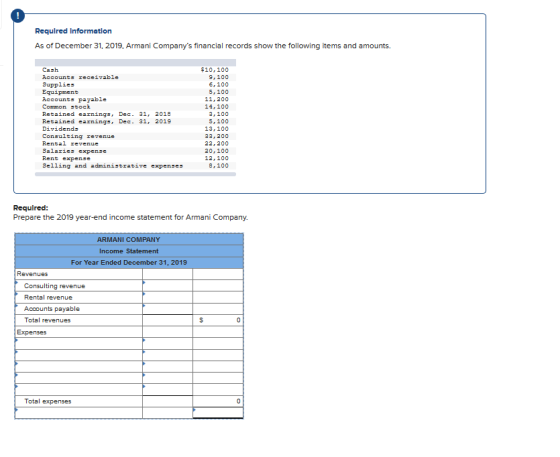Select the Rent expense data row

tap(135, 158)
